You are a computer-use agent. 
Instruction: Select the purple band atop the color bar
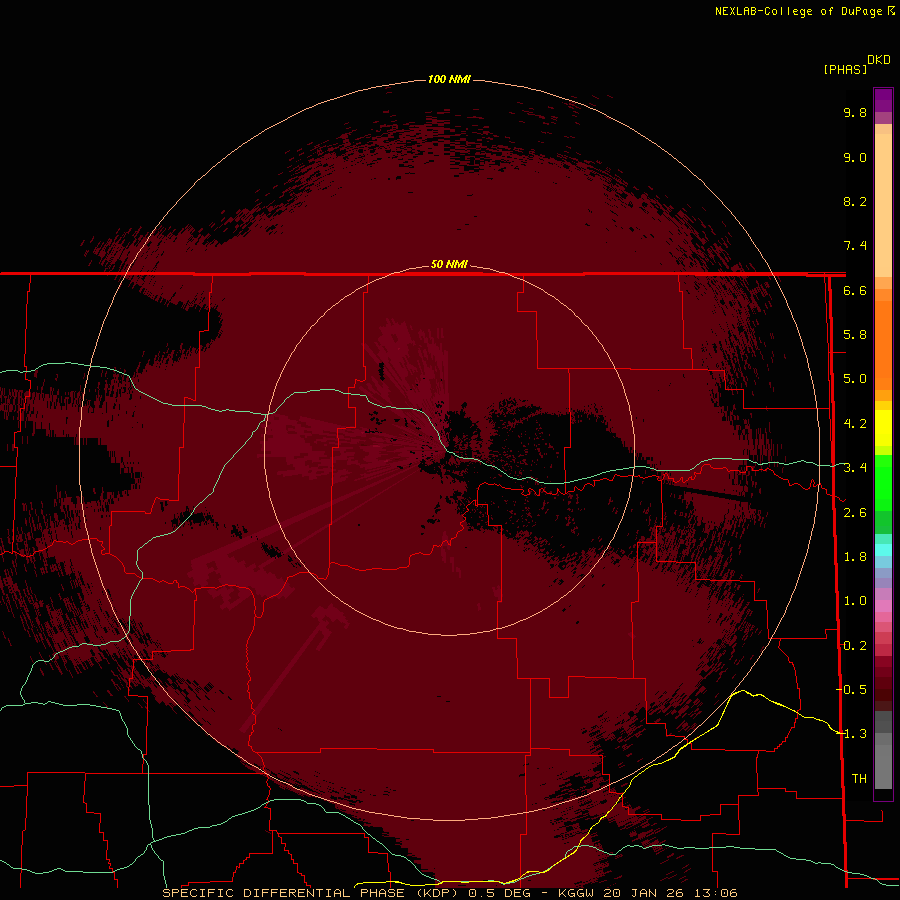(x=883, y=100)
